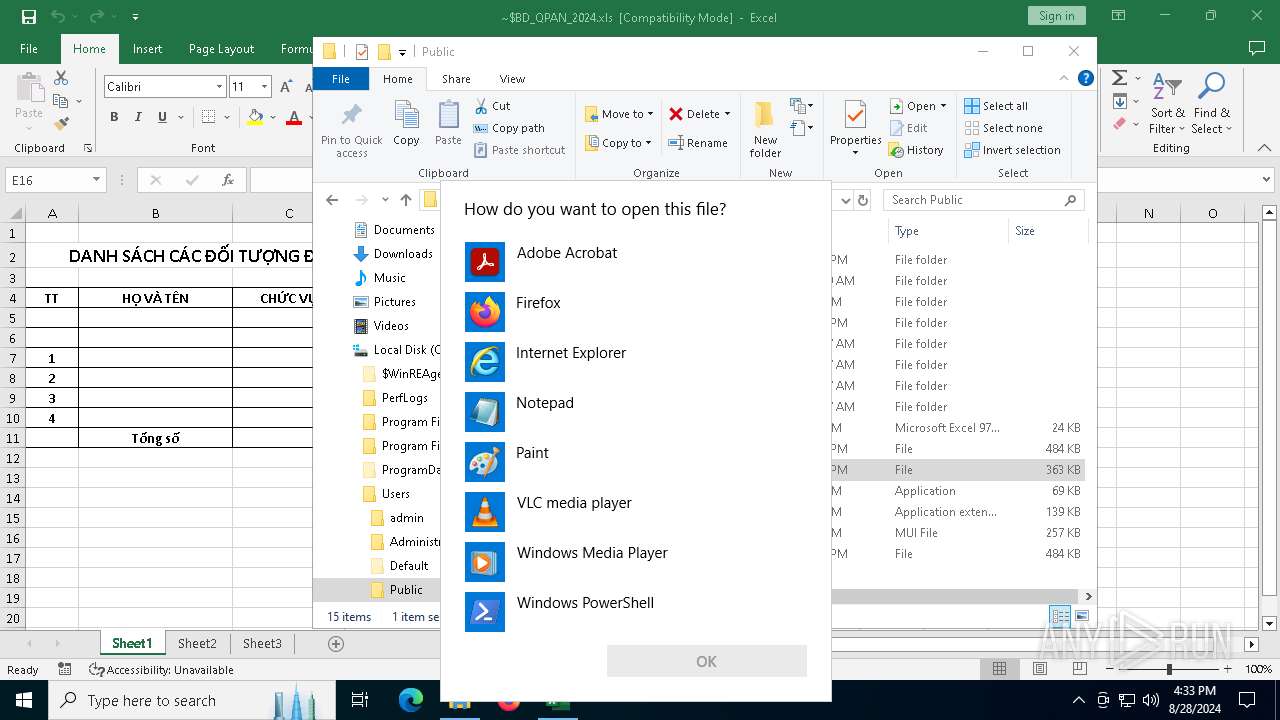
Task: Click Invert selection in Explorer ribbon
Action: click(1012, 150)
